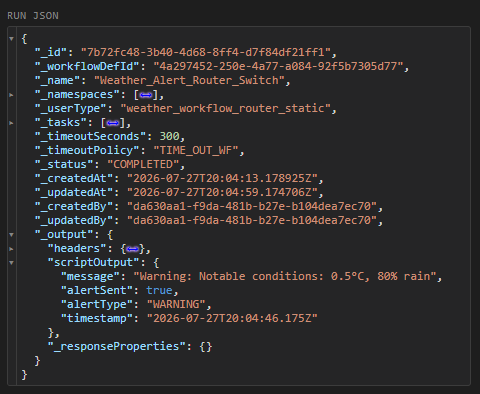The width and height of the screenshot is (480, 394).
Task: Click the "message" key
Action: 90,276
